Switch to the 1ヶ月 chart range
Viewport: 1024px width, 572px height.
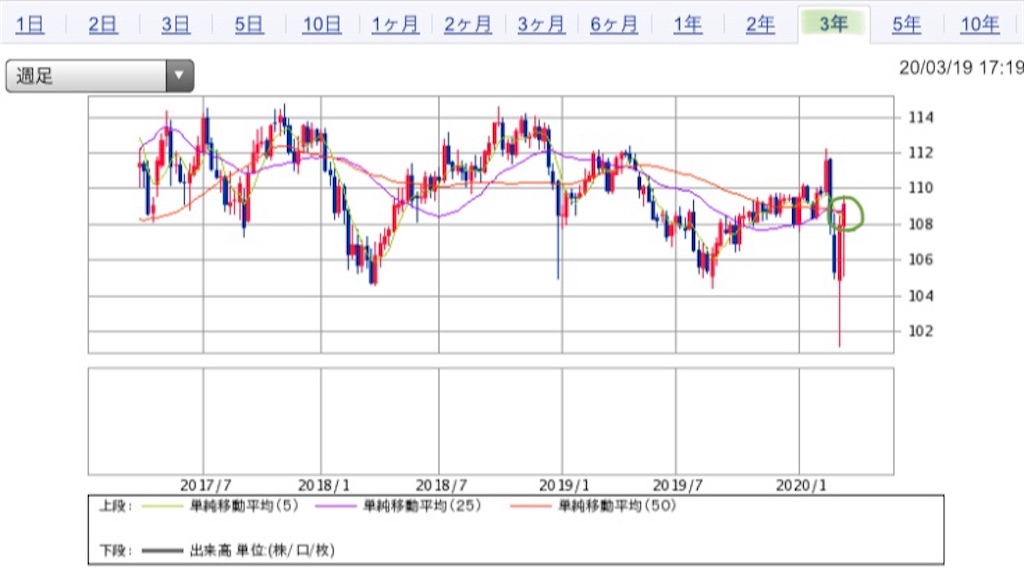pyautogui.click(x=395, y=25)
